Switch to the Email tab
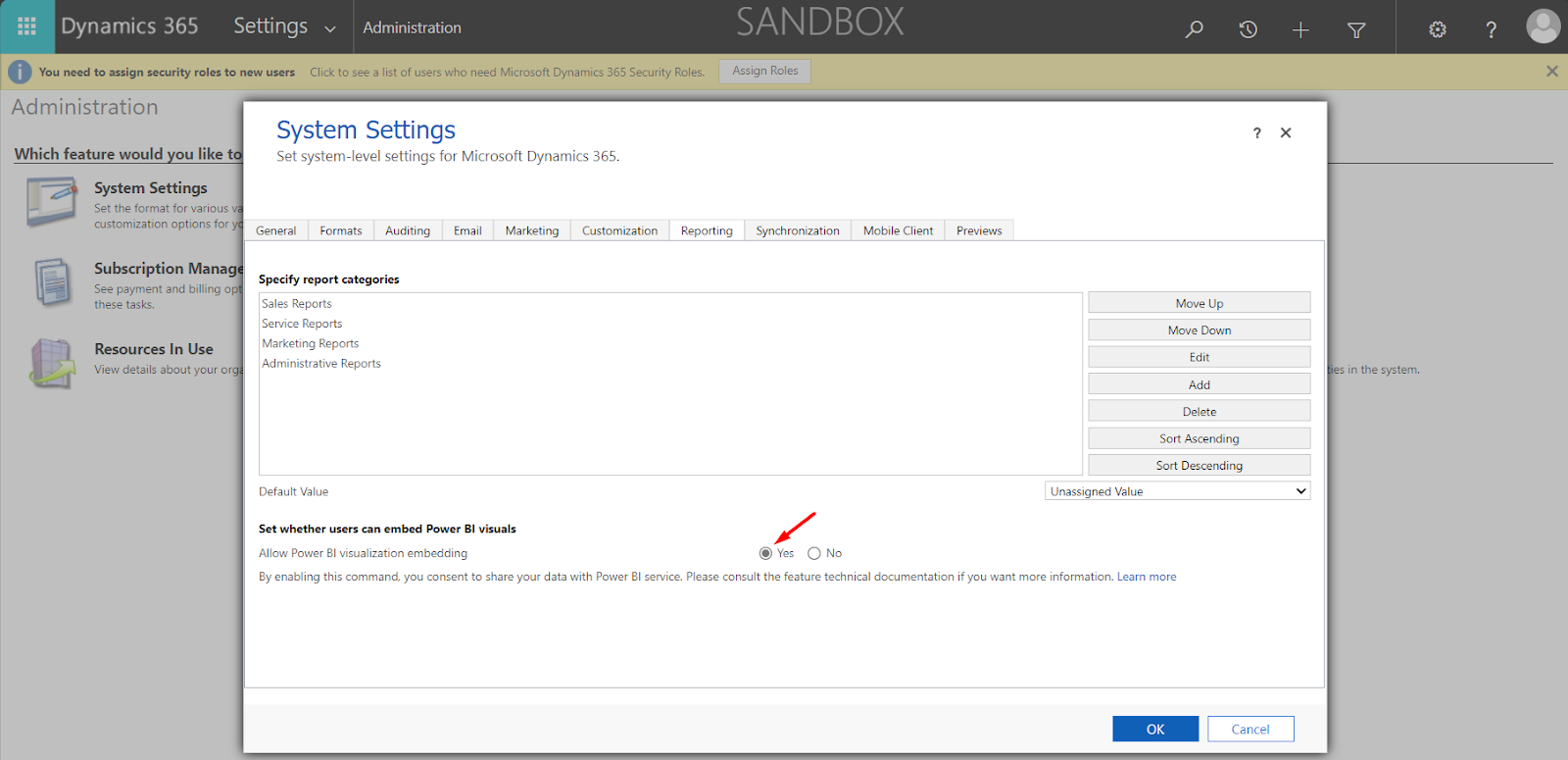Screen dimensions: 1568x760 click(467, 230)
